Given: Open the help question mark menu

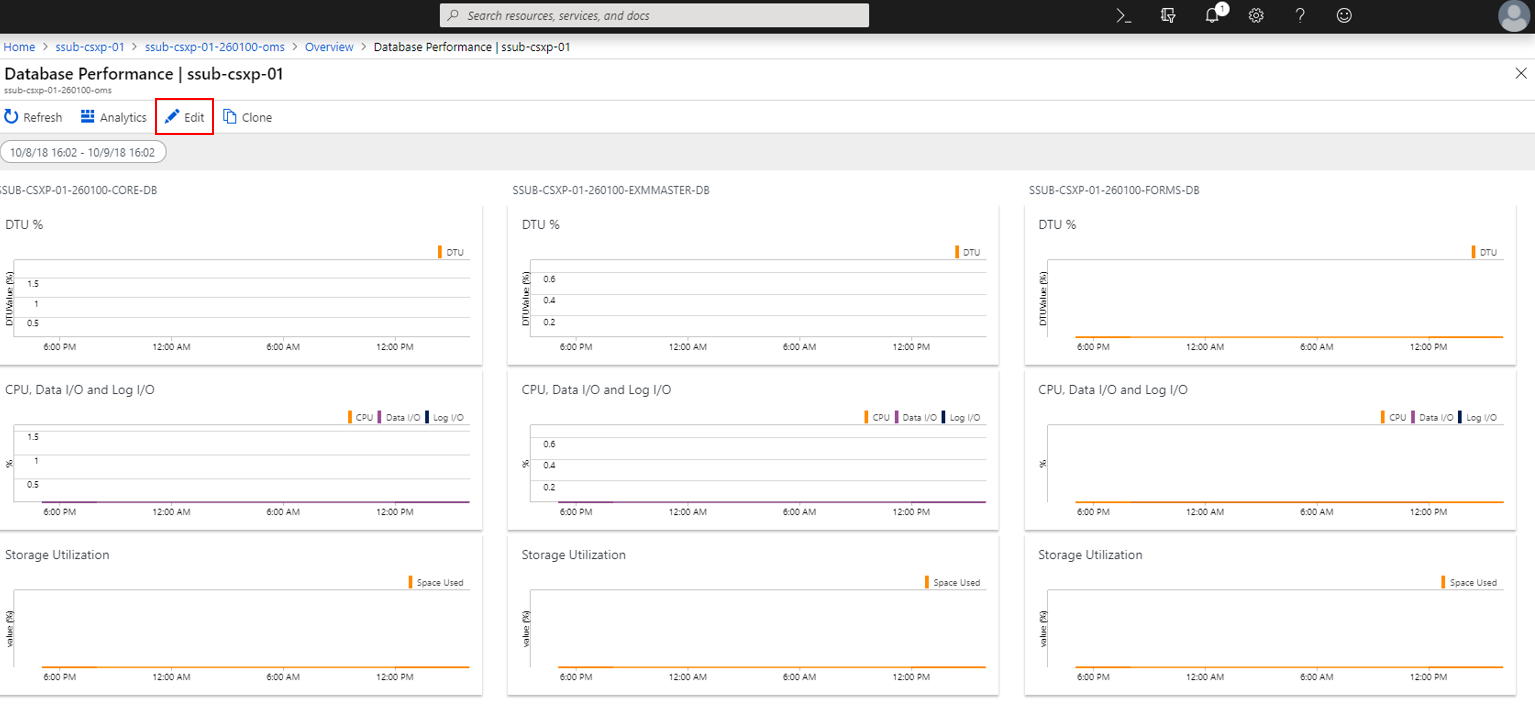Looking at the screenshot, I should click(1300, 15).
